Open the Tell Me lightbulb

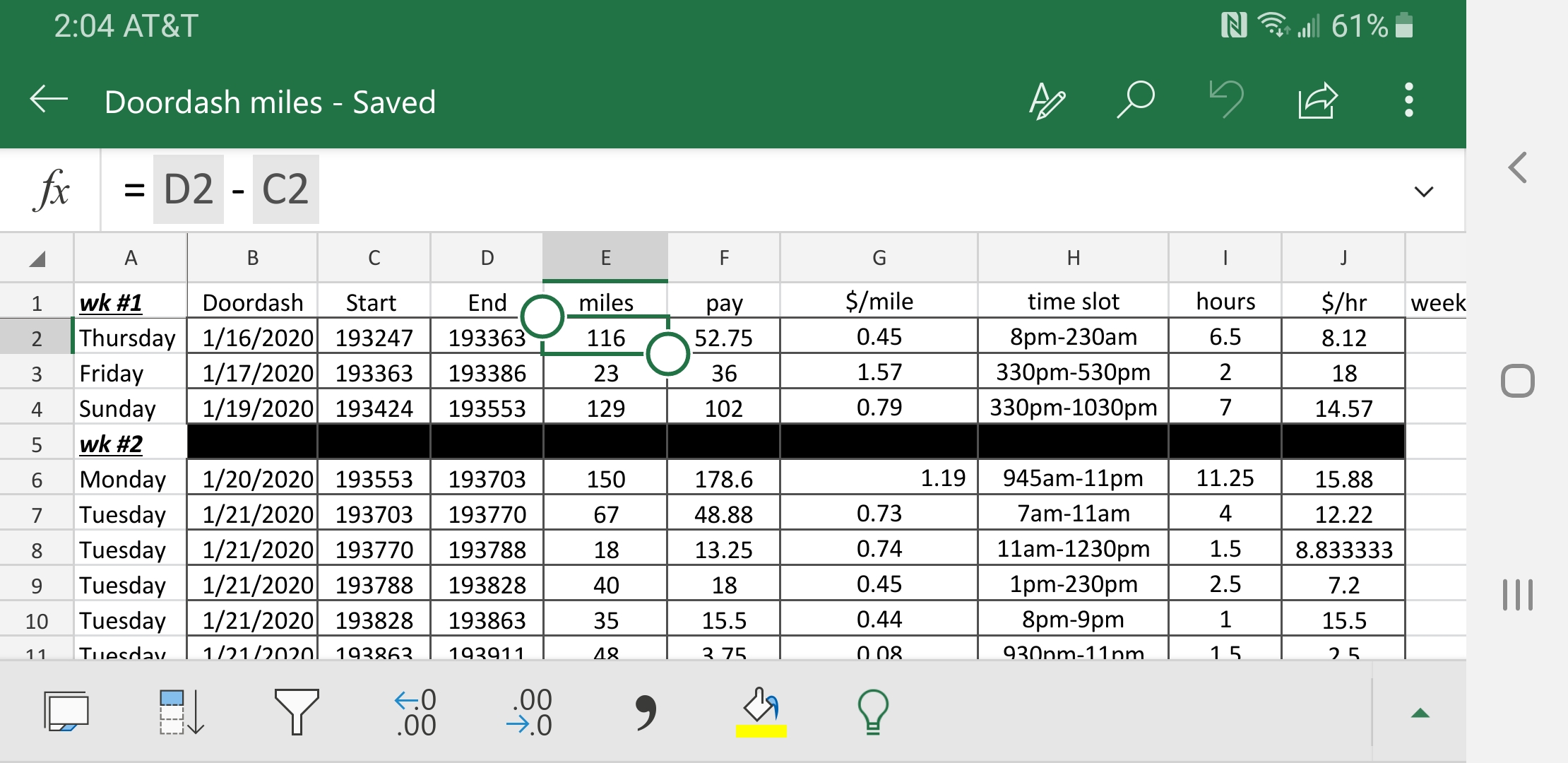click(873, 712)
